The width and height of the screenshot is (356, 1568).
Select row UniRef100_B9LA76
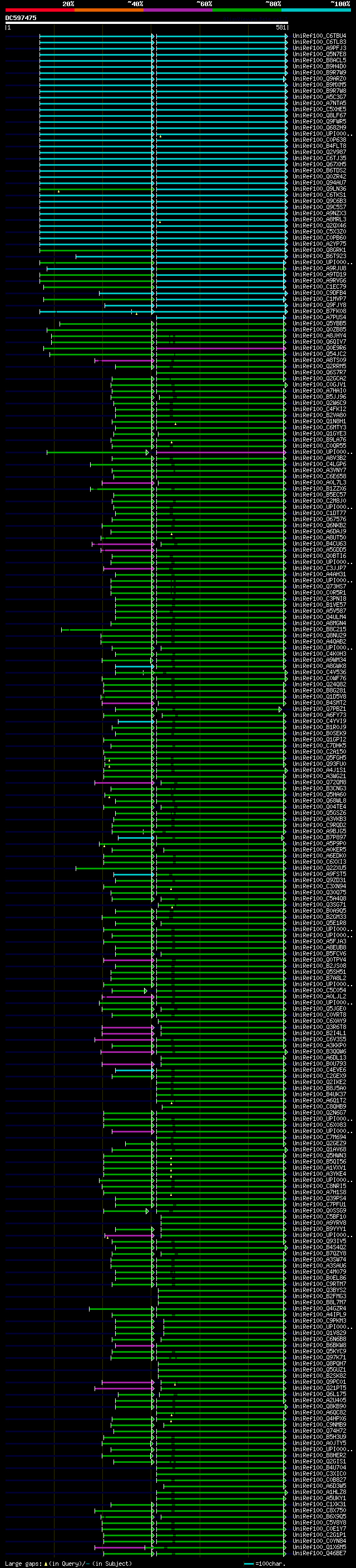[319, 440]
